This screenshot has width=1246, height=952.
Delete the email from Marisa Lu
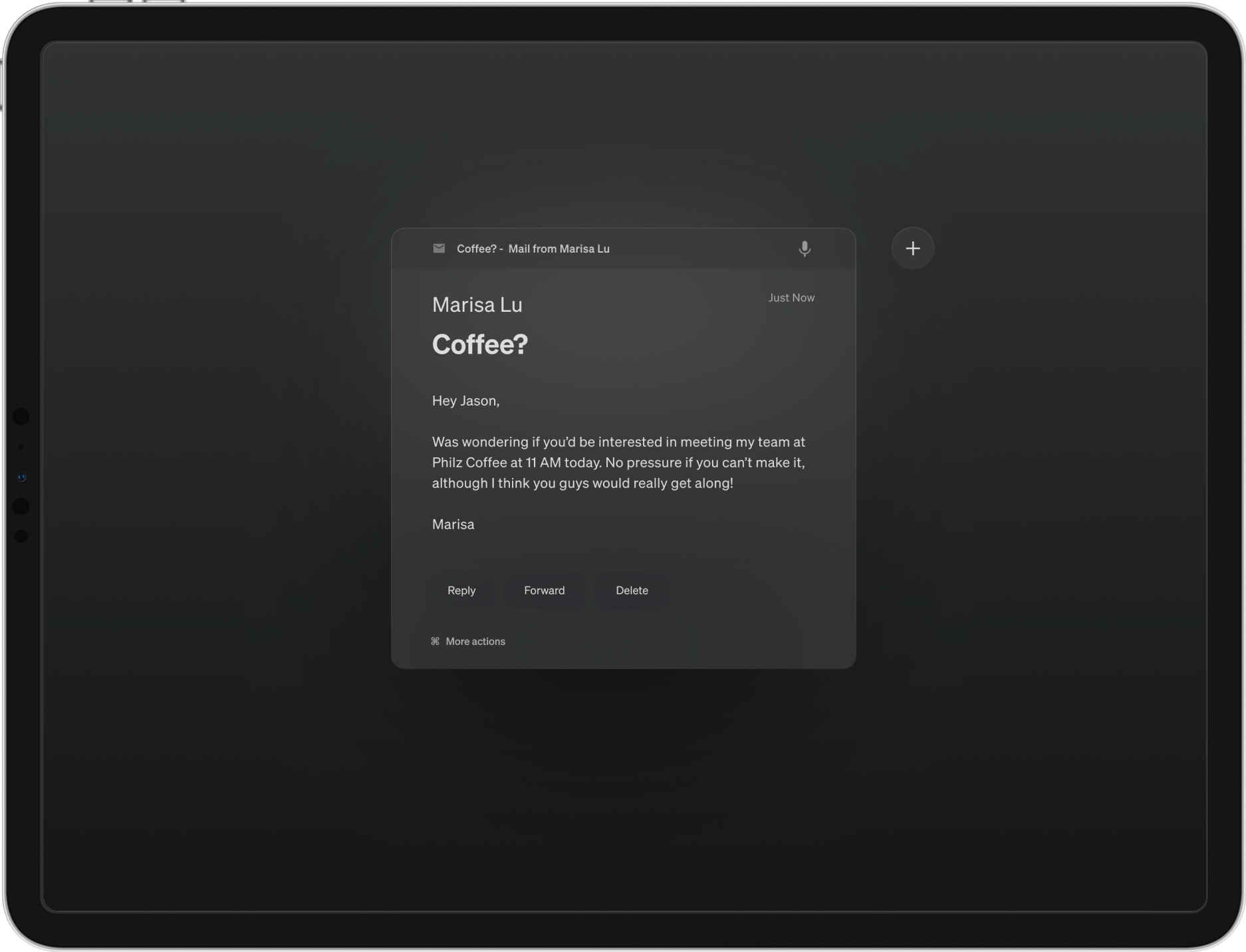(632, 590)
